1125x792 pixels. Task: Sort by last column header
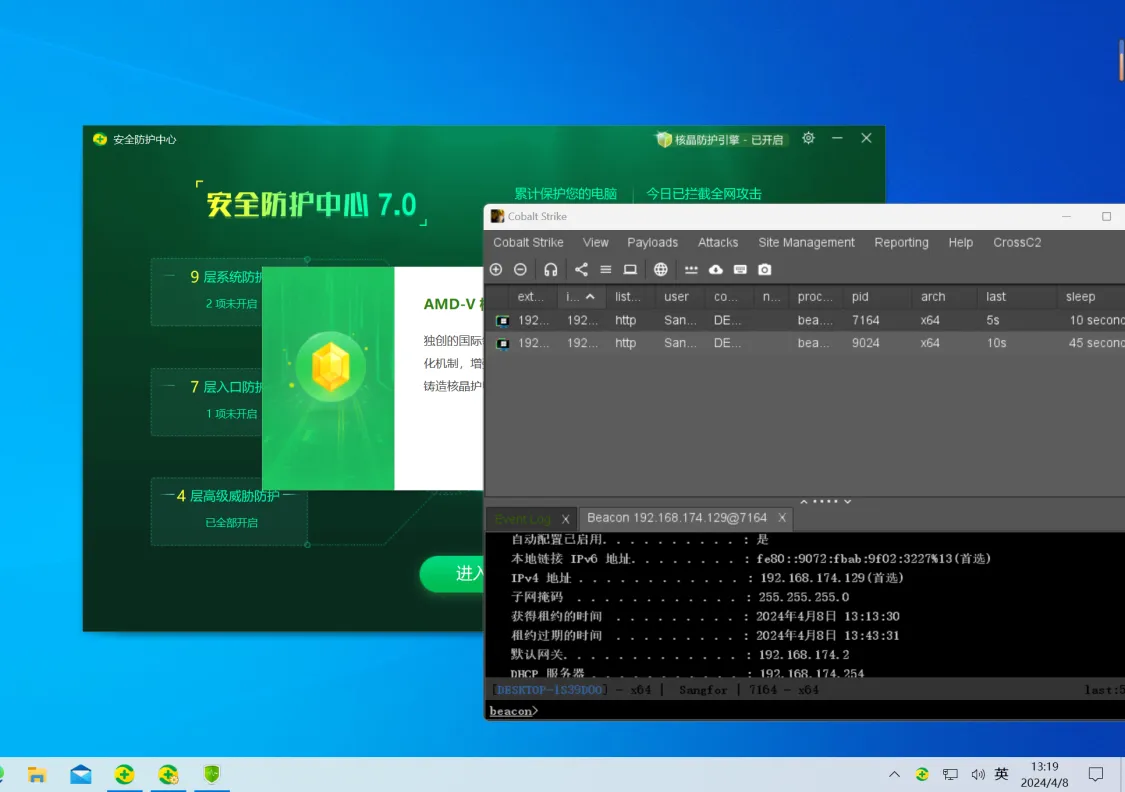(1016, 296)
